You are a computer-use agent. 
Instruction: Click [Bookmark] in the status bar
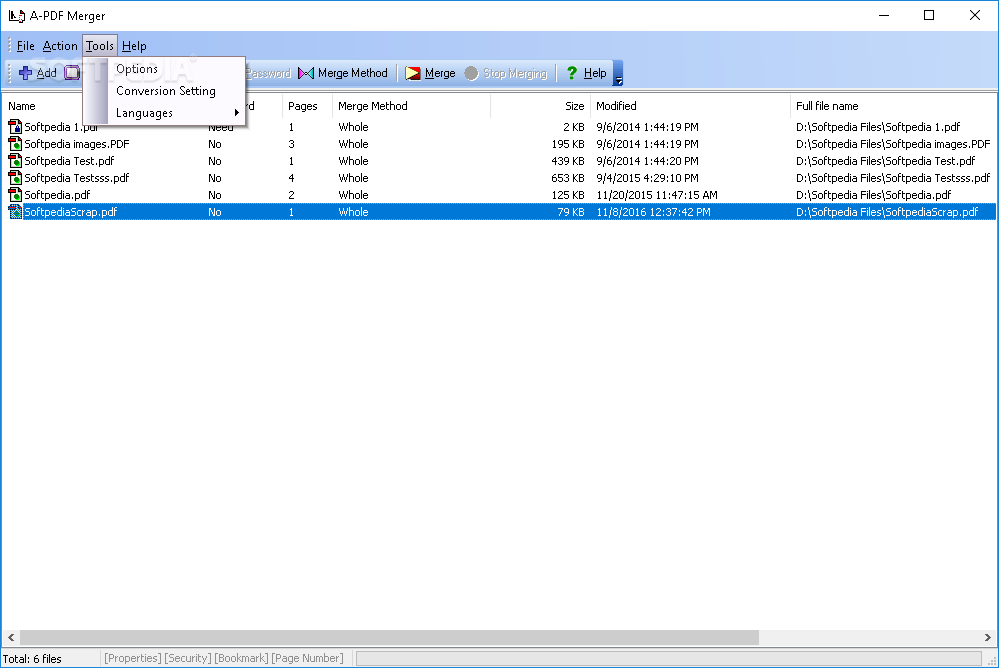(241, 658)
